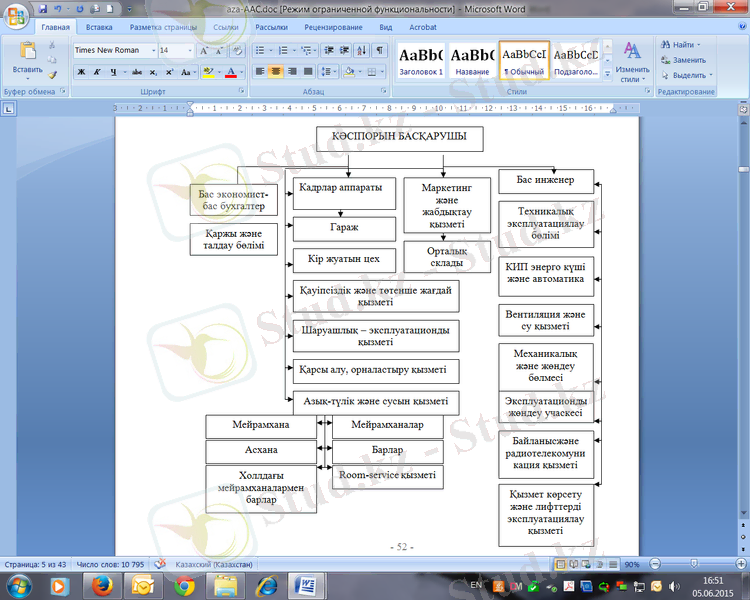Expand the Paragraph (Абзац) dialog launcher
This screenshot has width=750, height=600.
384,90
